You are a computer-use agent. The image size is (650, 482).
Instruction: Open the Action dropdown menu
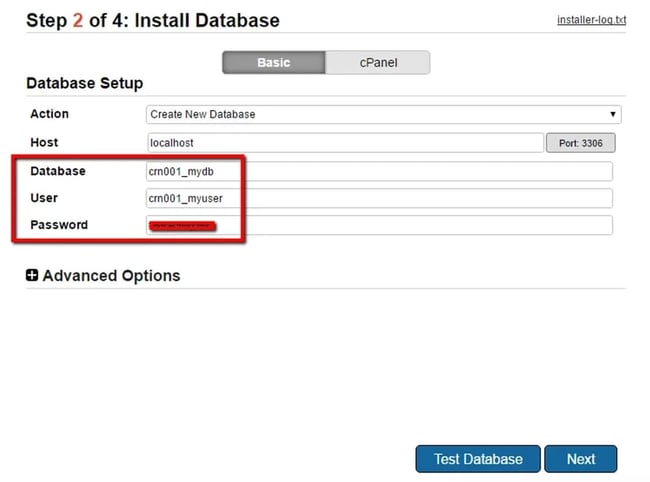(x=383, y=114)
